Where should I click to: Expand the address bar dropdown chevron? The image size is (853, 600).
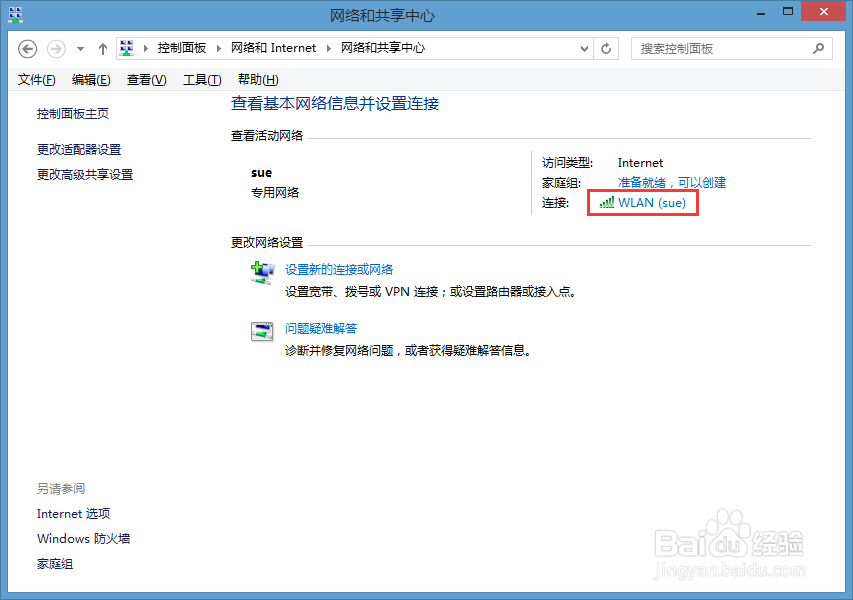[x=581, y=47]
